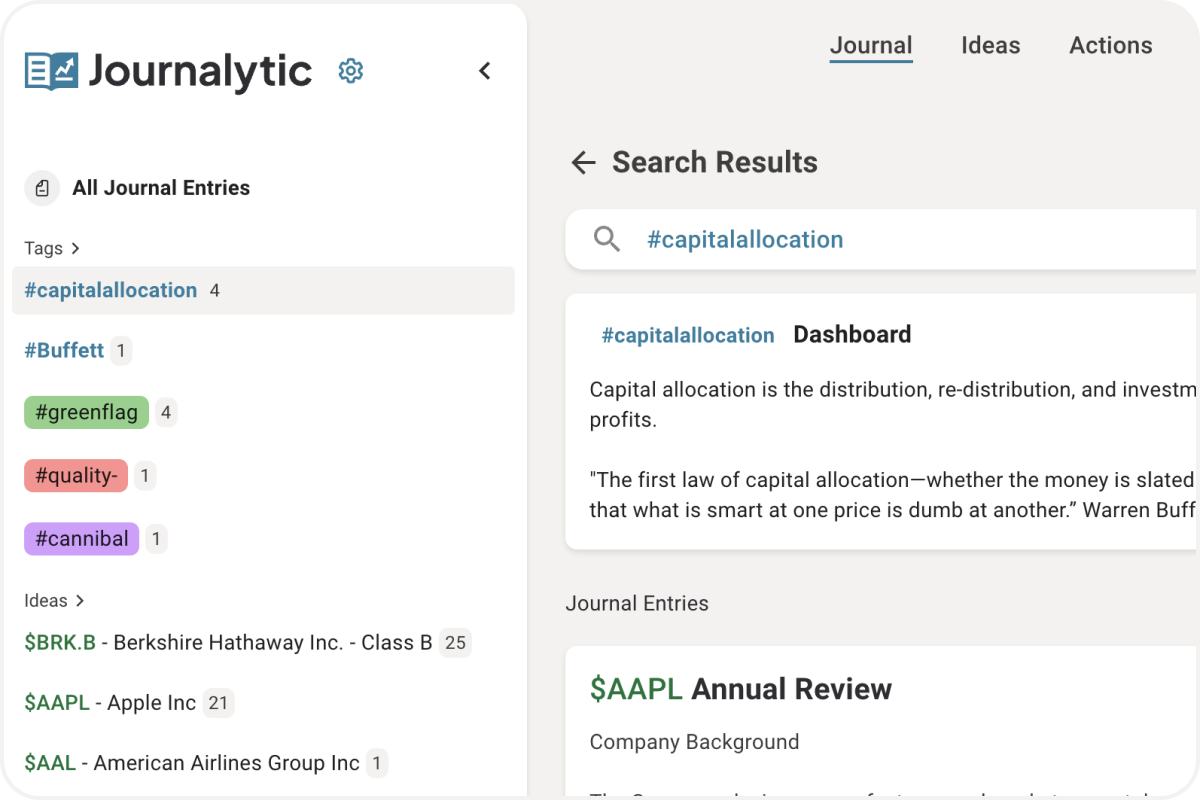Click #capitalallocation link in Dashboard card

tap(688, 335)
